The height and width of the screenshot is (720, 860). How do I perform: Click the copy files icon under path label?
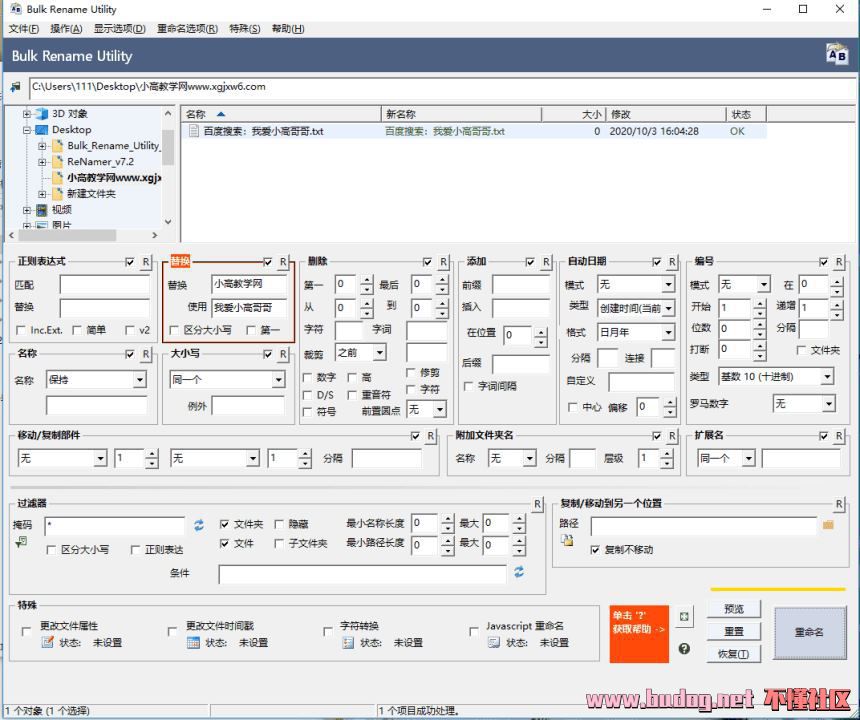567,540
